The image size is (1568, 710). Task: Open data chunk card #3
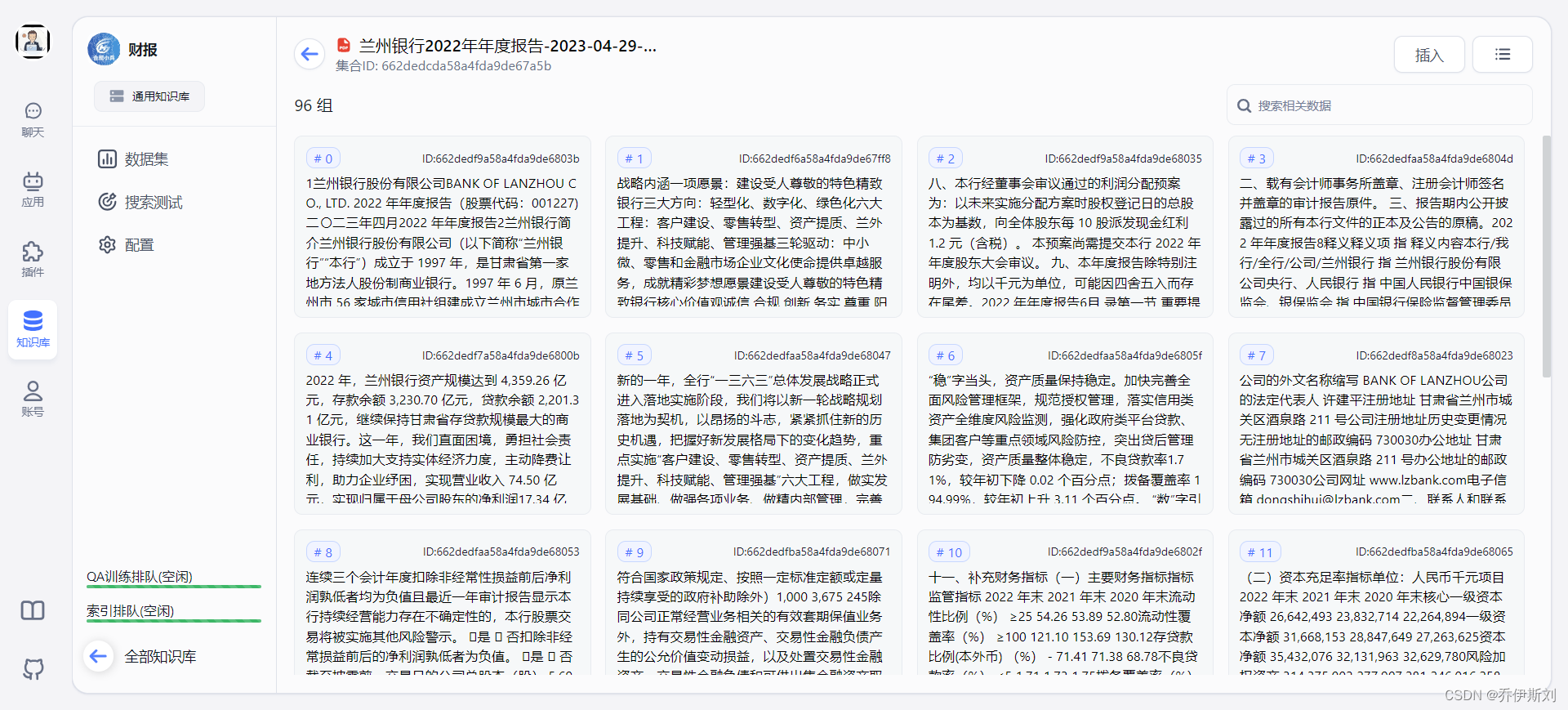click(1376, 227)
